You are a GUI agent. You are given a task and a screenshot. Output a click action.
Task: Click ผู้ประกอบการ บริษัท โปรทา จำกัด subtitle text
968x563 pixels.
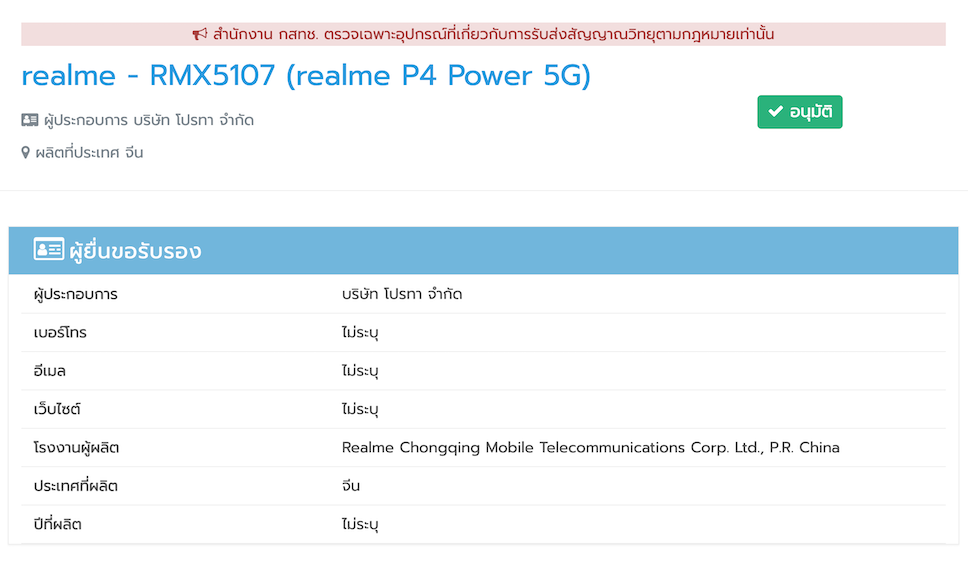point(149,120)
